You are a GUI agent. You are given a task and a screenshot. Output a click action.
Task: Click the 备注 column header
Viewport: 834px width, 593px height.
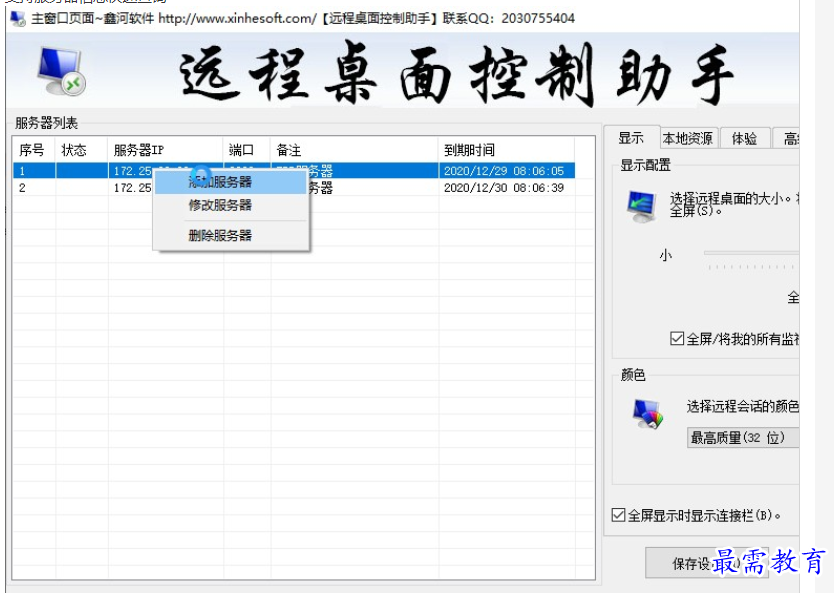pyautogui.click(x=355, y=151)
